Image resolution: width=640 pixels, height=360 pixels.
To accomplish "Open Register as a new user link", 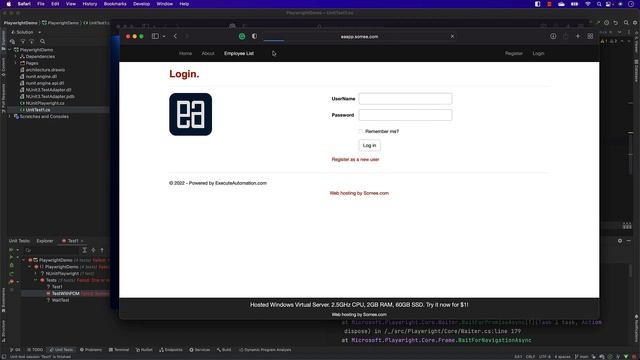I will pos(355,159).
